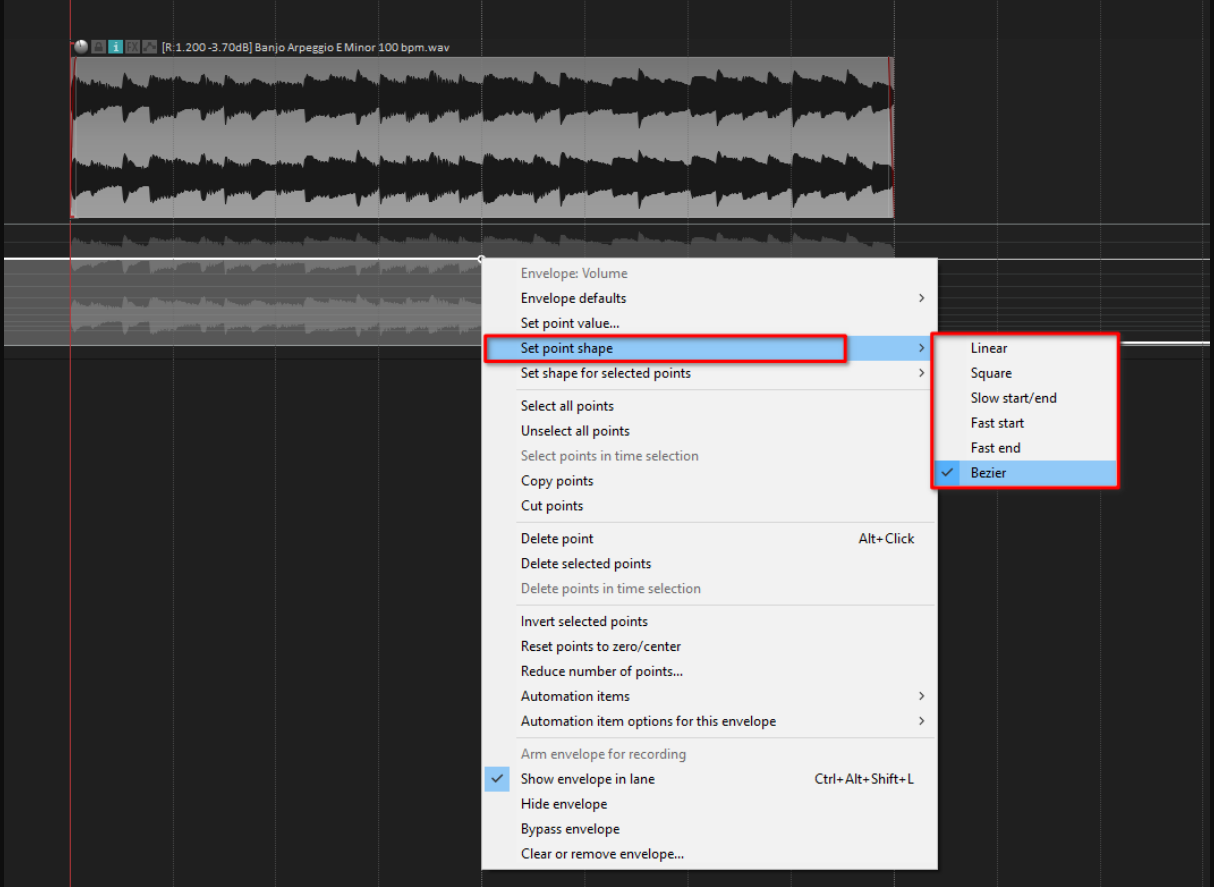The image size is (1214, 887).
Task: Choose Copy points from the menu
Action: 557,480
